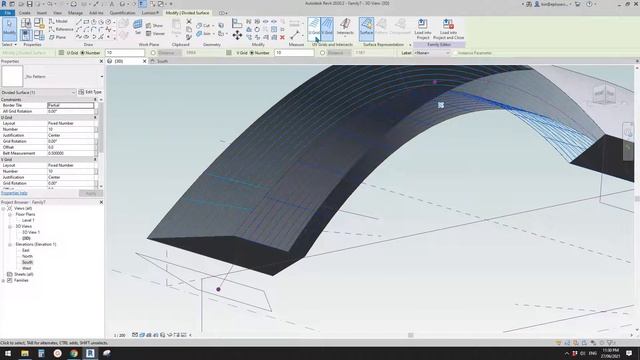Close the {3D} view tab
This screenshot has width=640, height=360.
(144, 61)
